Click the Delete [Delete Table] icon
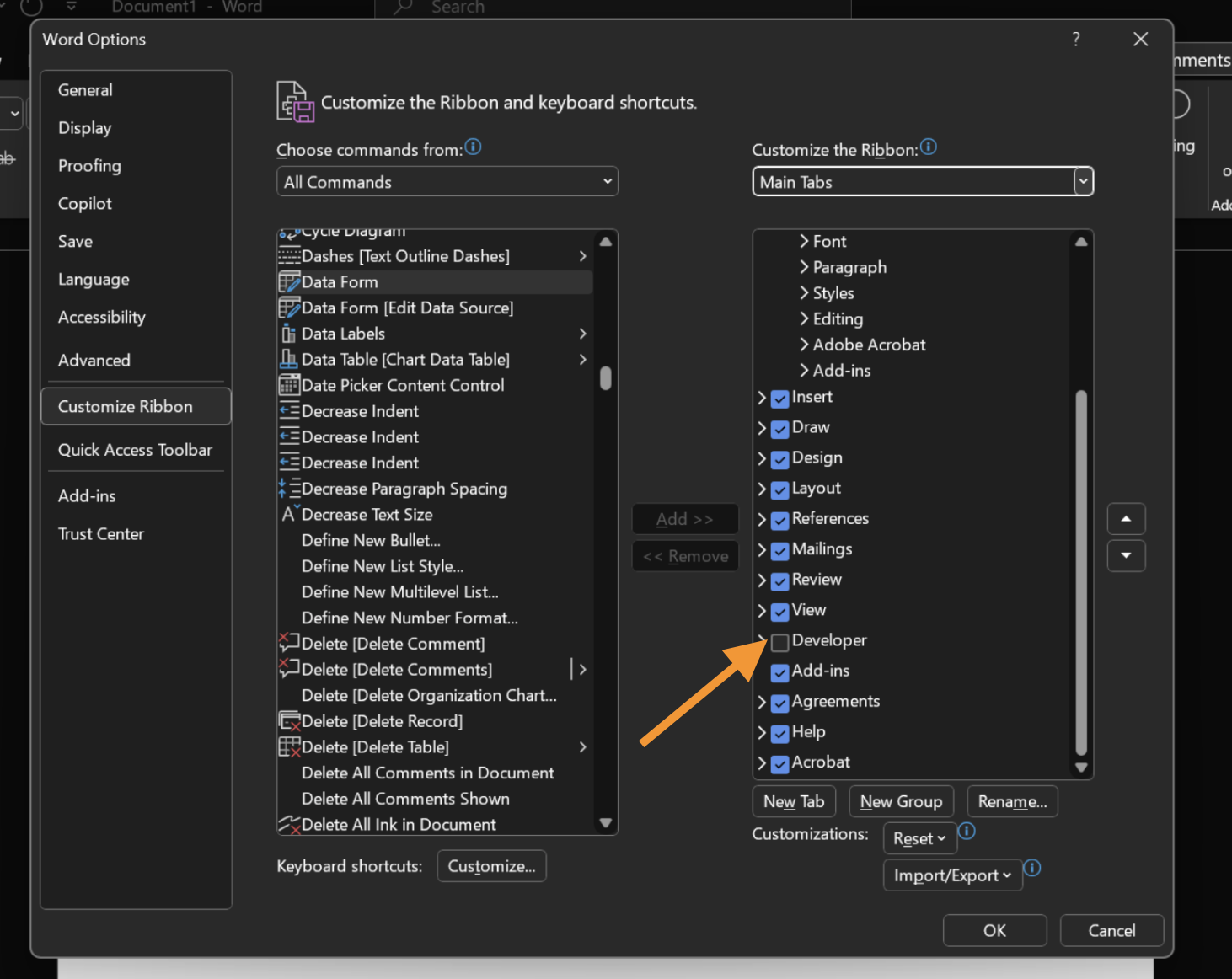 point(288,747)
